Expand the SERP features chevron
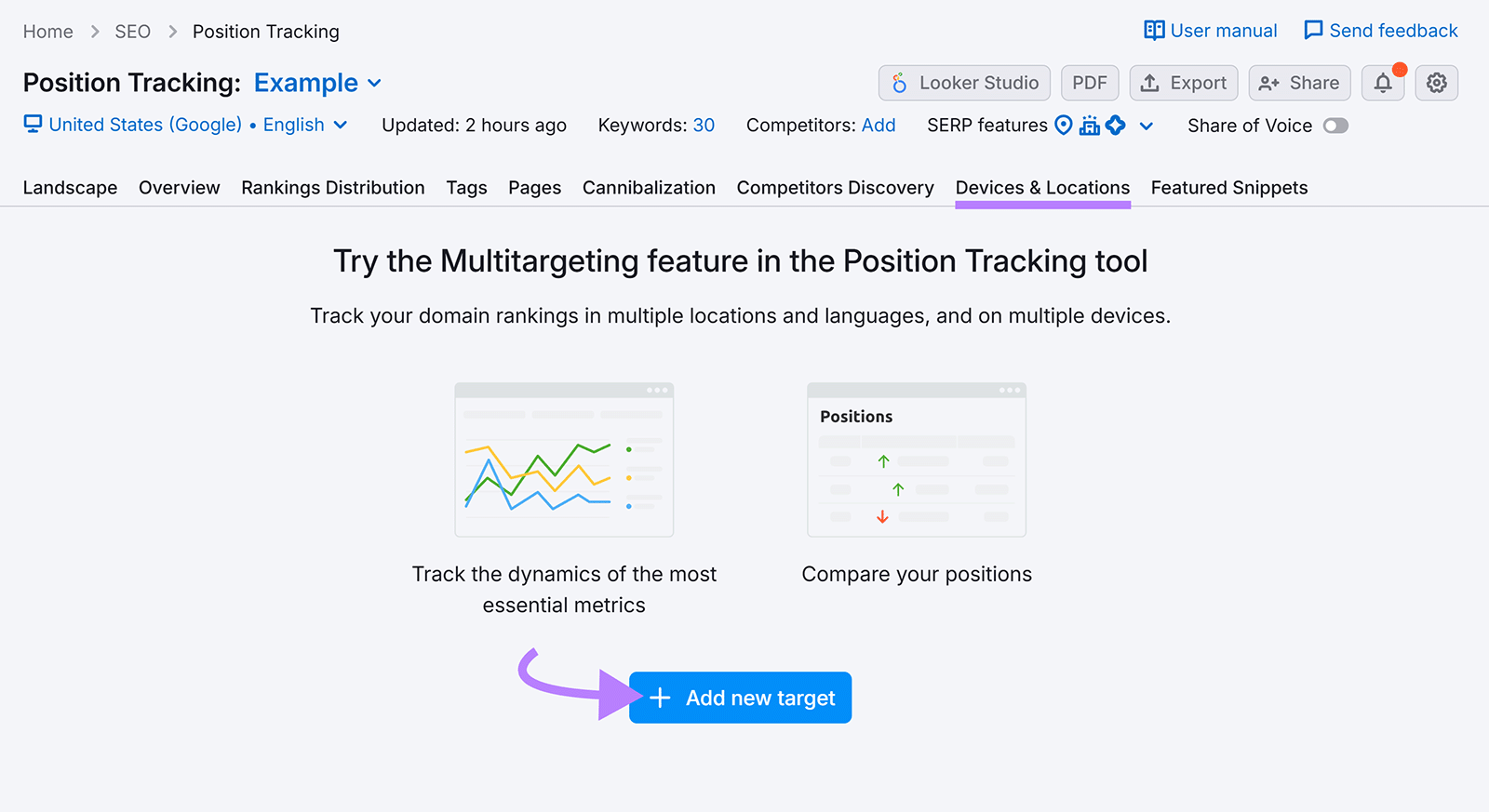Viewport: 1489px width, 812px height. coord(1147,126)
